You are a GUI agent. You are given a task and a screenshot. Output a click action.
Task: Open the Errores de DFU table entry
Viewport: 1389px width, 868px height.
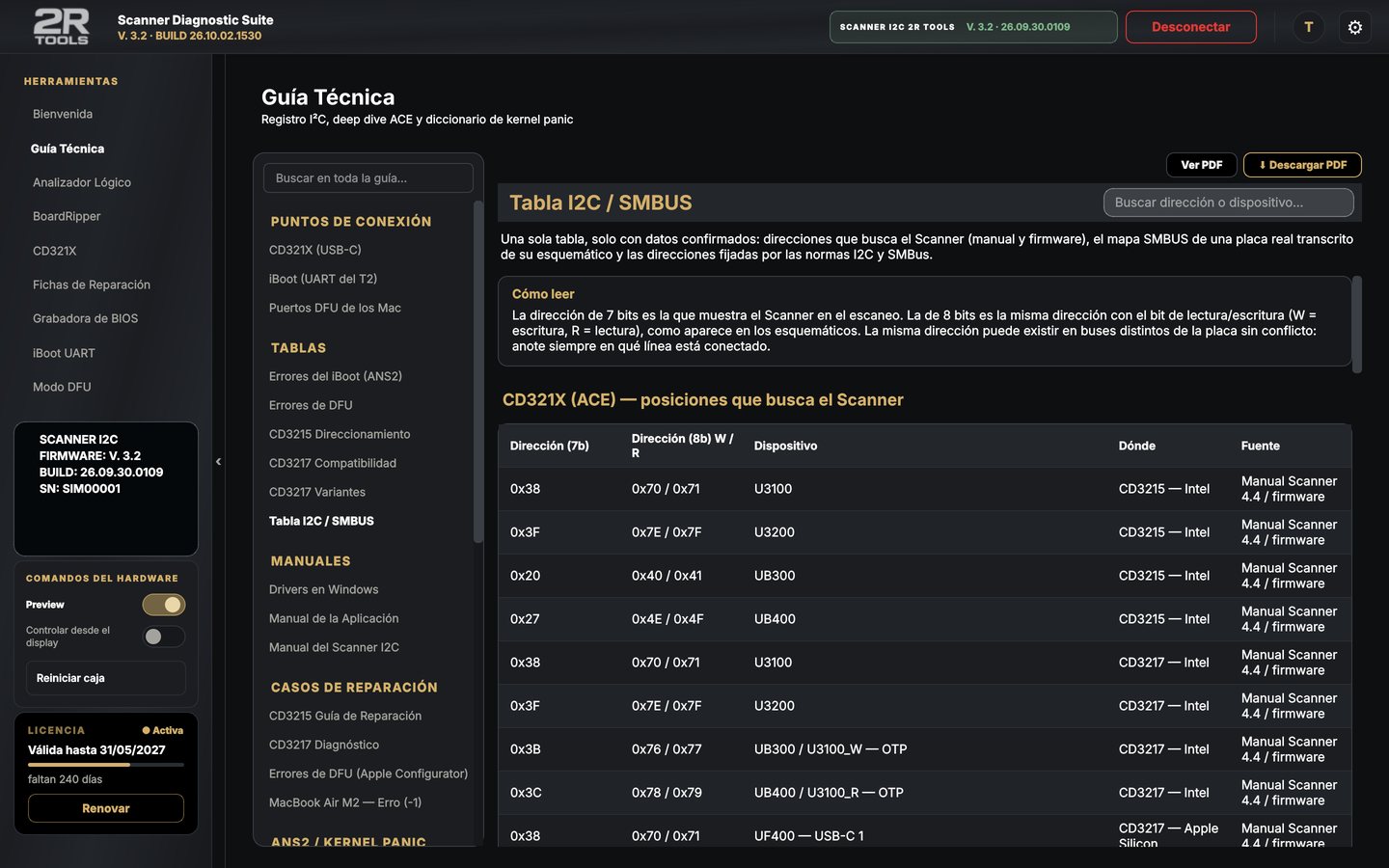311,405
